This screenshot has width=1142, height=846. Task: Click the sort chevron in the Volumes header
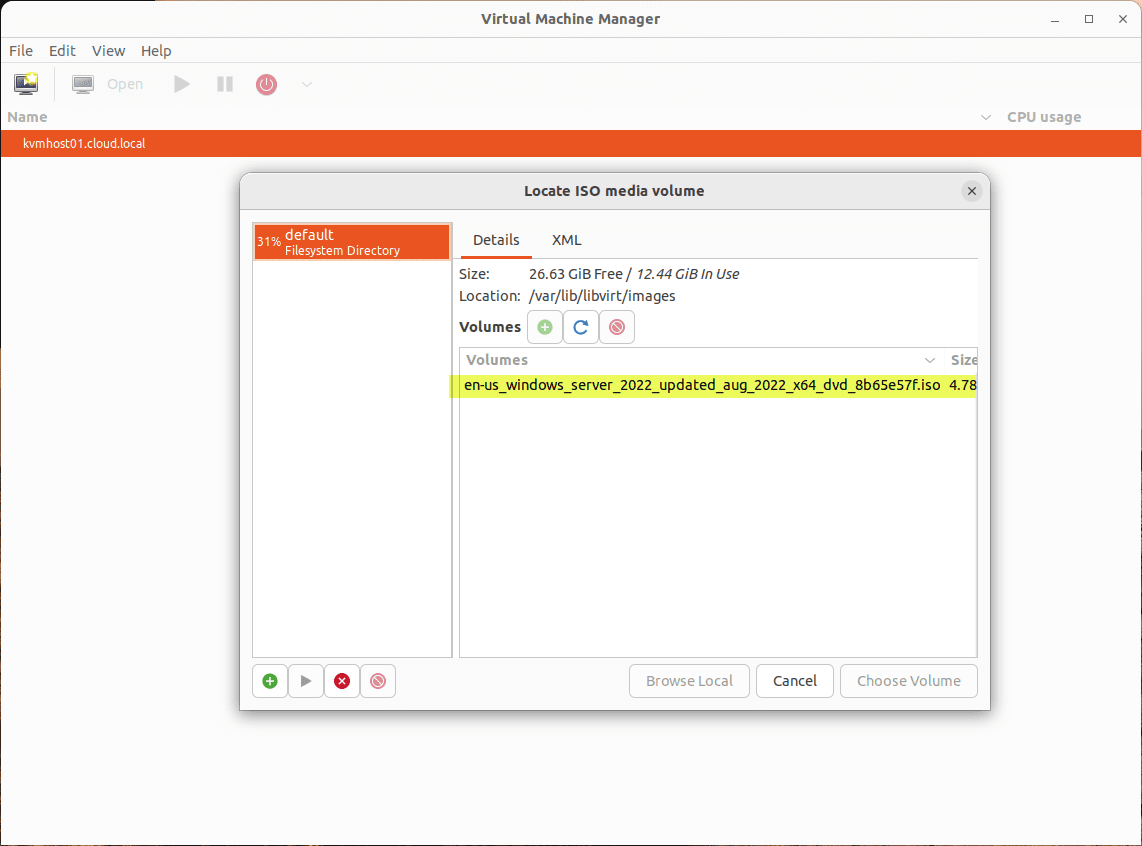930,360
